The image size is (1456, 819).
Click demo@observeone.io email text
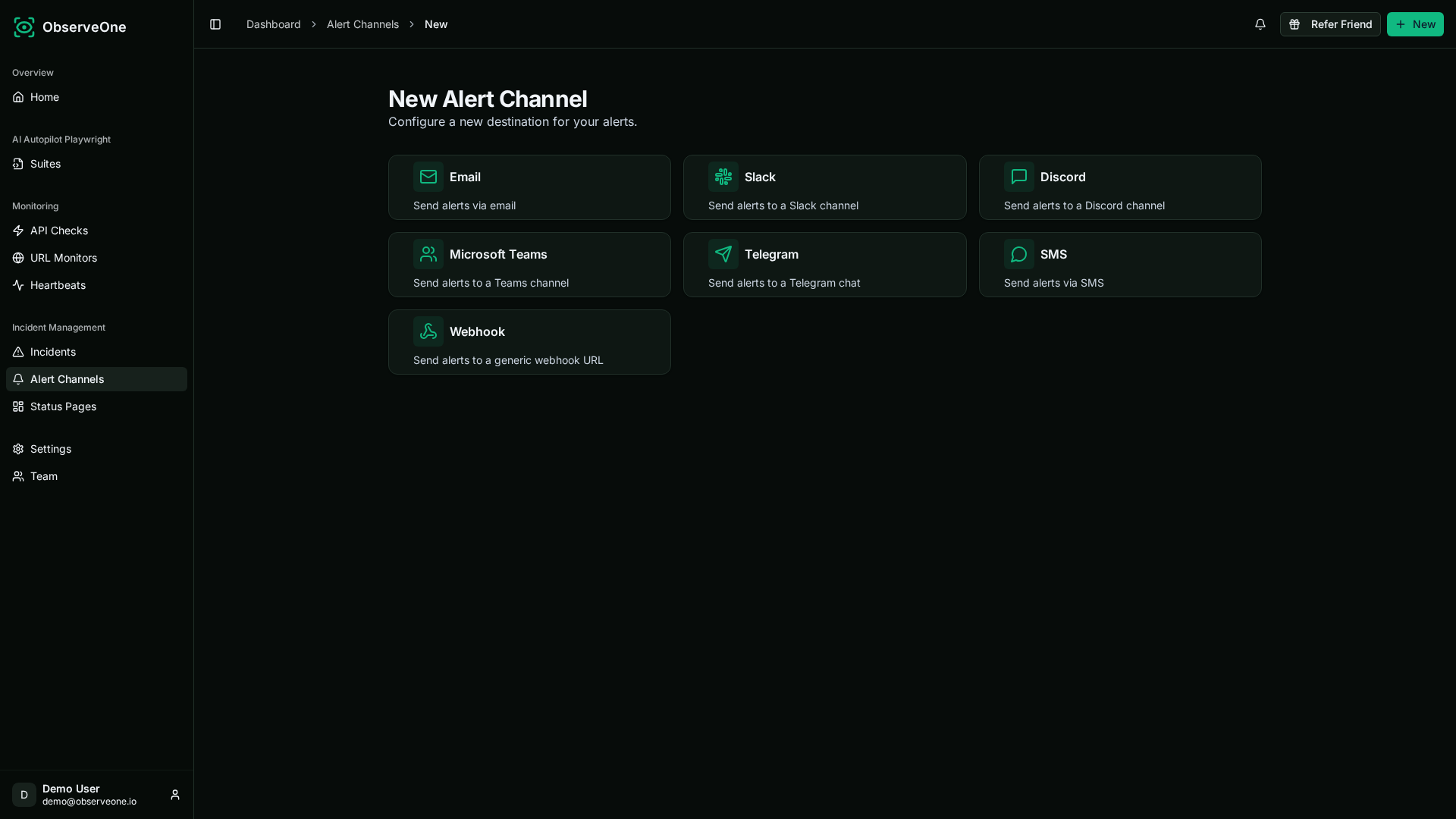[x=89, y=802]
